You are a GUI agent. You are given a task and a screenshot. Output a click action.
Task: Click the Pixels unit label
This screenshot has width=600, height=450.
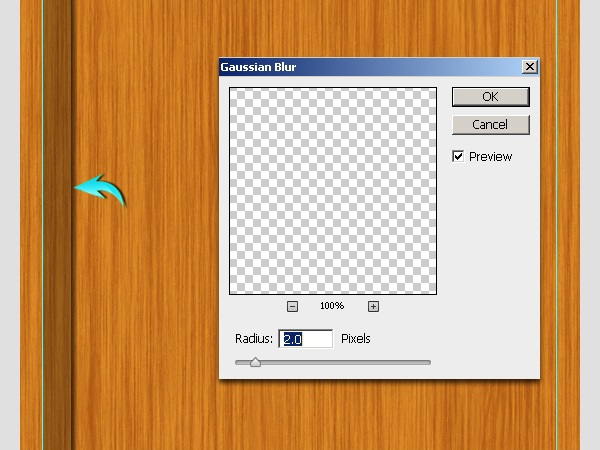tap(355, 339)
